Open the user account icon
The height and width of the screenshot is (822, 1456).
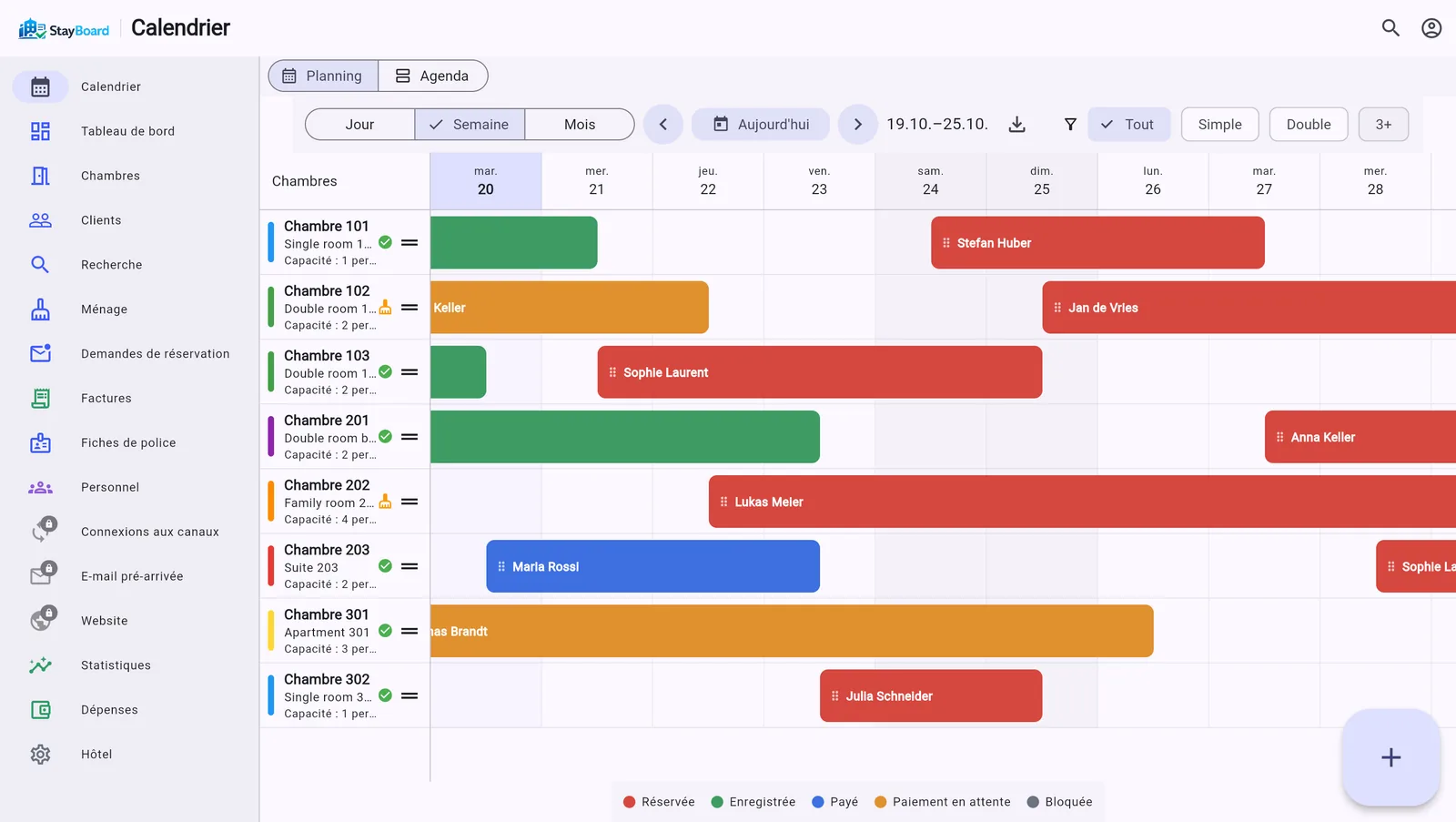tap(1431, 28)
